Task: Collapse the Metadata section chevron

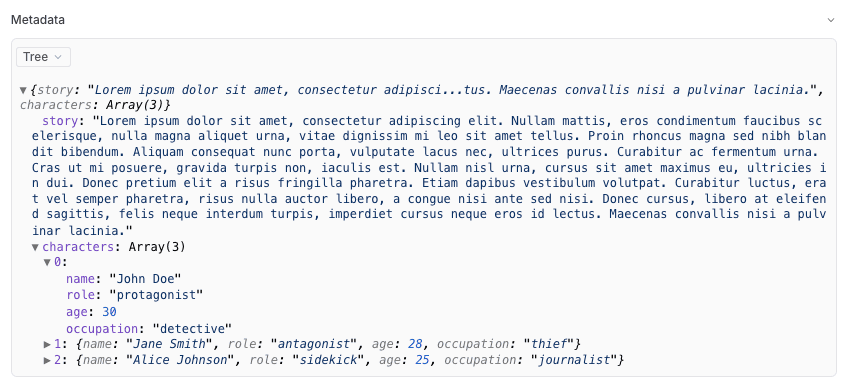Action: [x=831, y=20]
